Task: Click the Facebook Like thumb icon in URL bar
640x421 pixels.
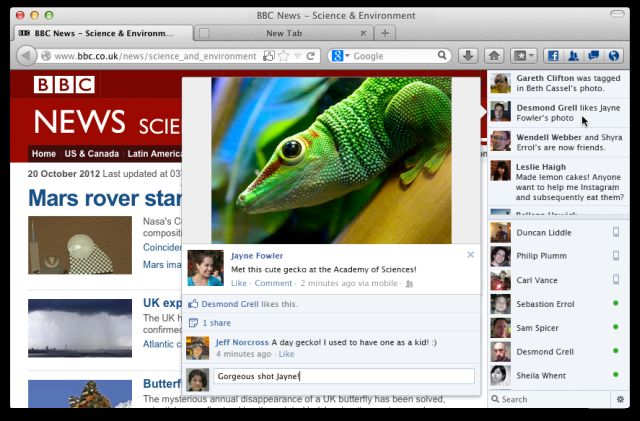Action: (269, 56)
